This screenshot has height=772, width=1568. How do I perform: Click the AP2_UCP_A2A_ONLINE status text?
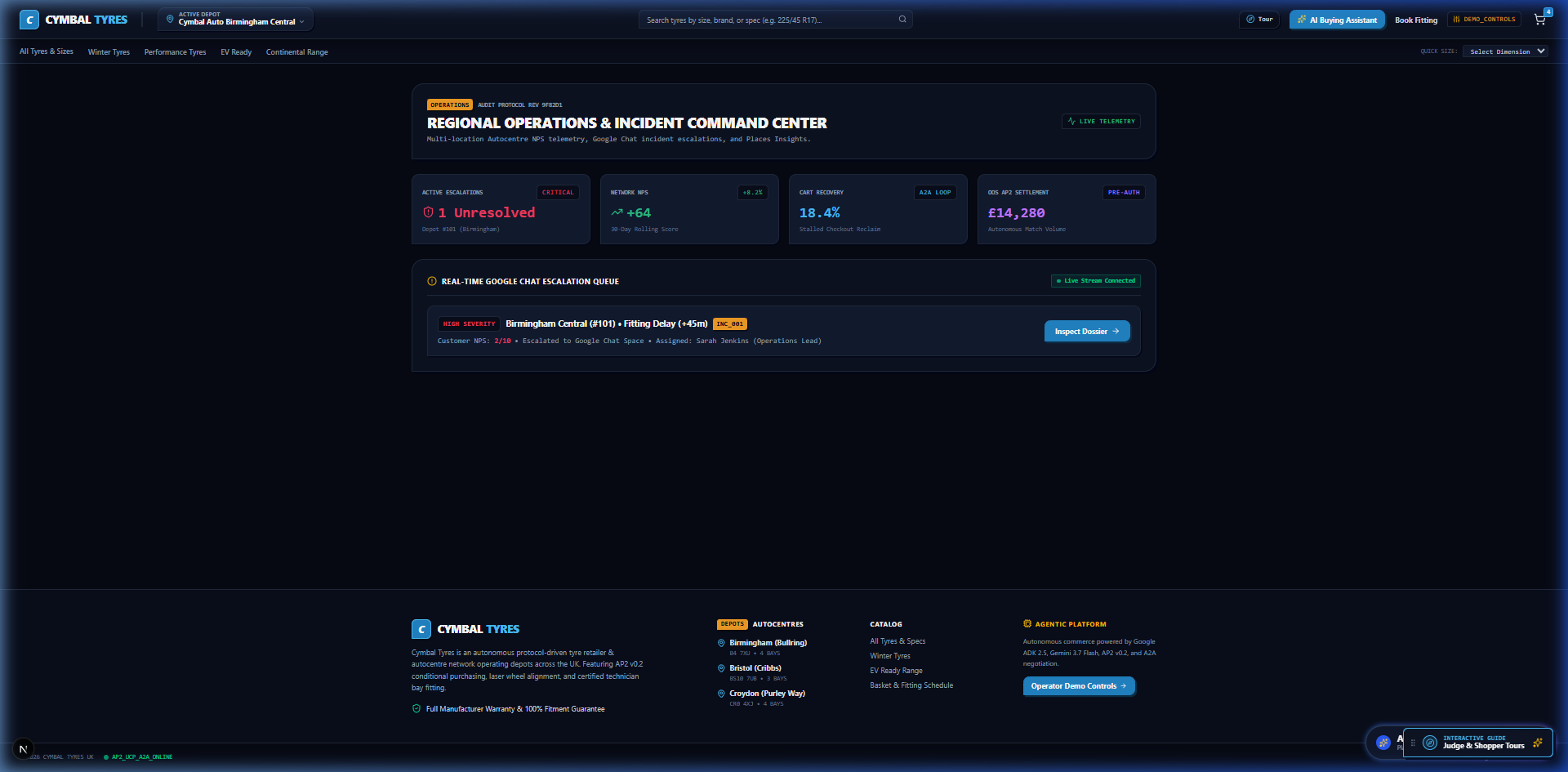click(142, 757)
